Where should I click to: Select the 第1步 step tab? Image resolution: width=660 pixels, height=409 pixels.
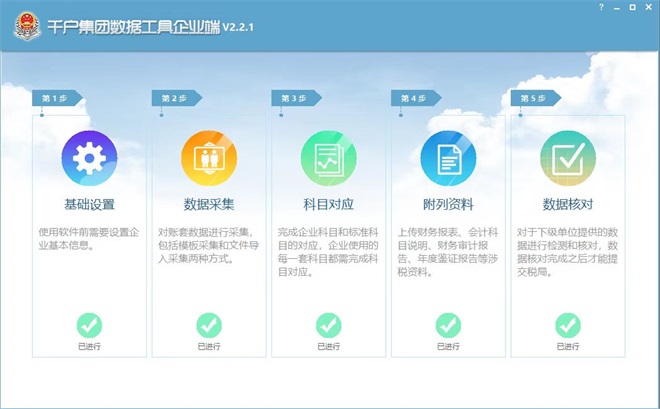tap(54, 98)
